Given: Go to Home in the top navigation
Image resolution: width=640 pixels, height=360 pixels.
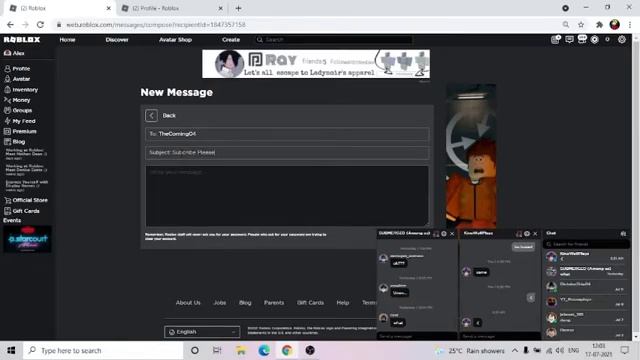Looking at the screenshot, I should pos(67,40).
